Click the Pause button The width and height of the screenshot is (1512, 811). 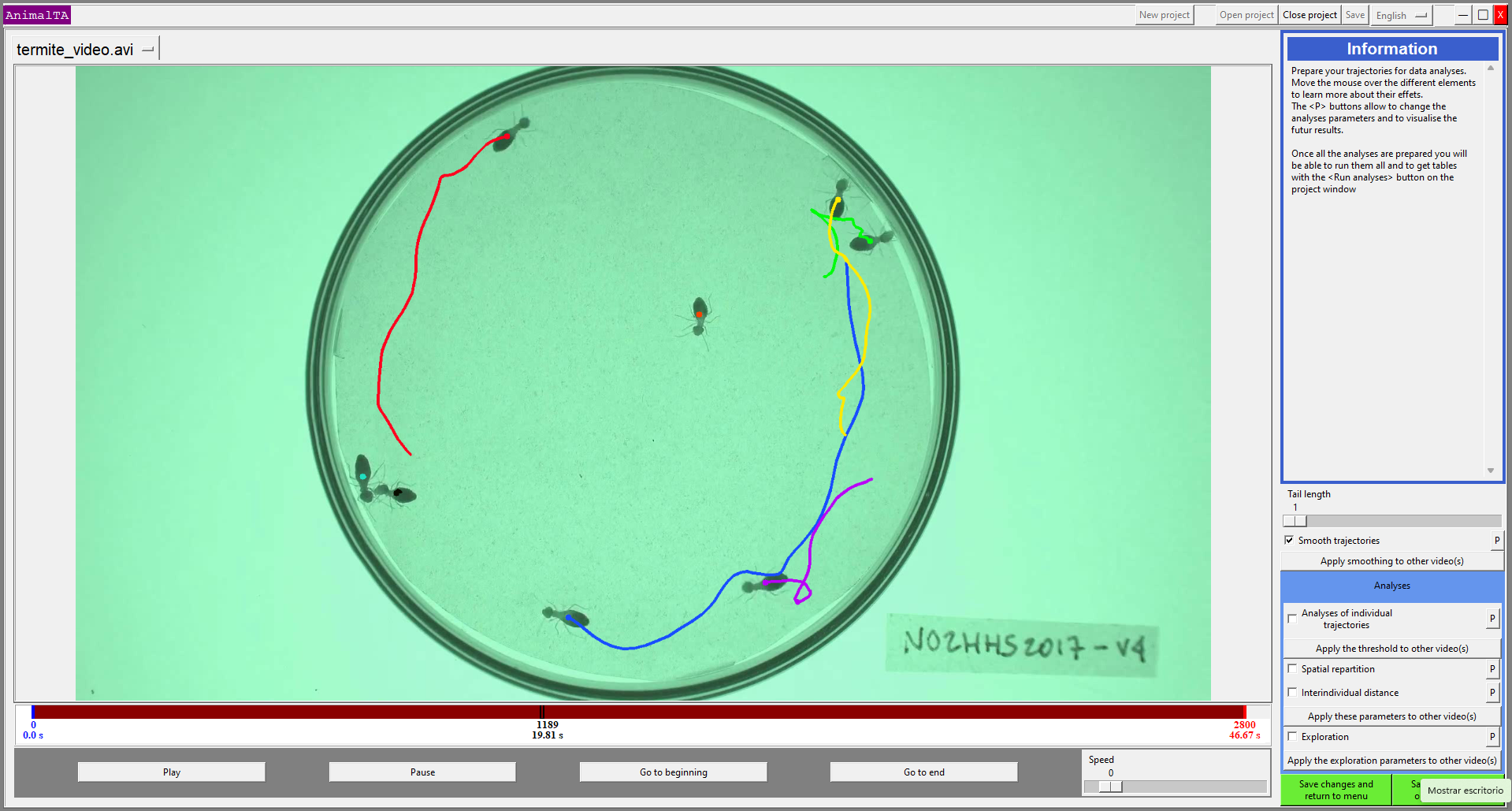(422, 772)
